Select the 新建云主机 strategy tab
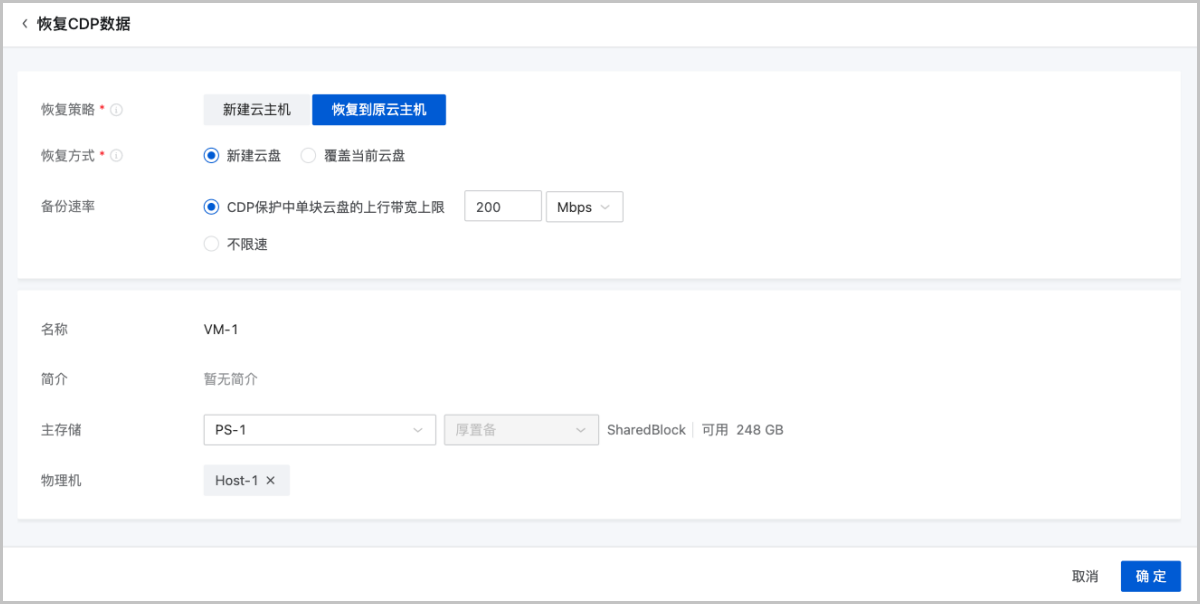Screen dimensions: 1200x604 coord(257,110)
